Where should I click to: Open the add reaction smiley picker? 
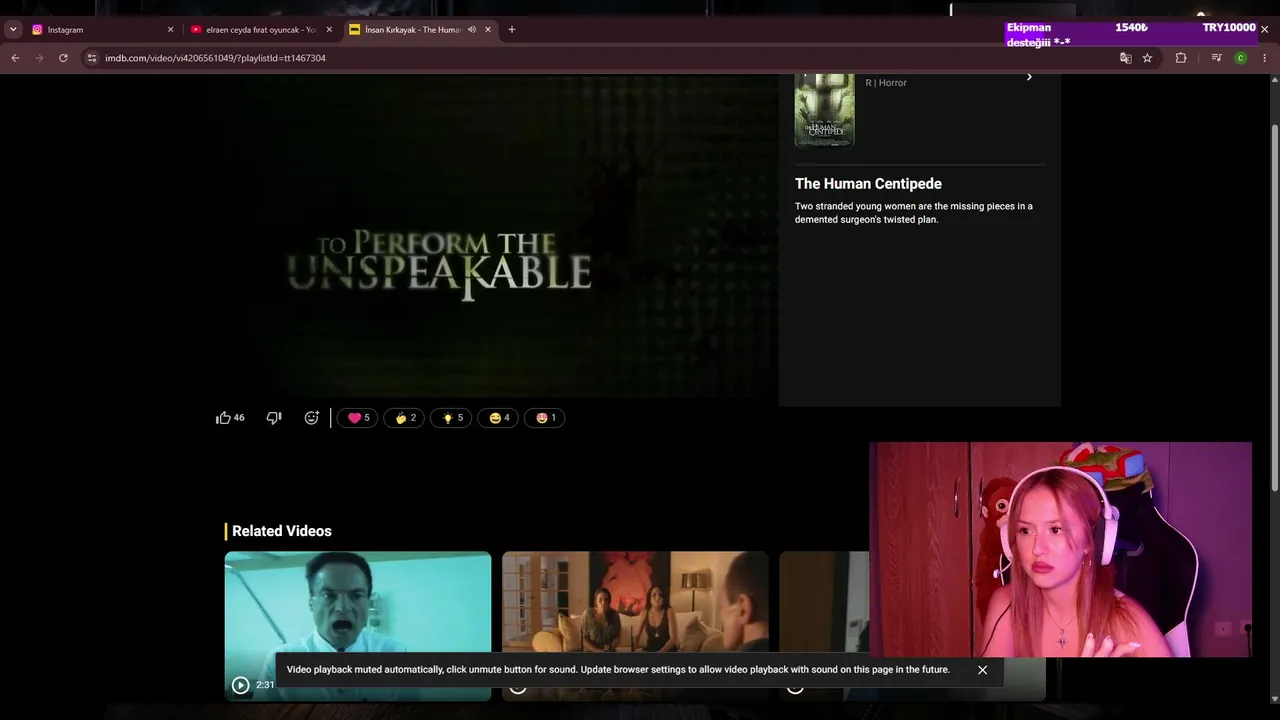click(311, 418)
